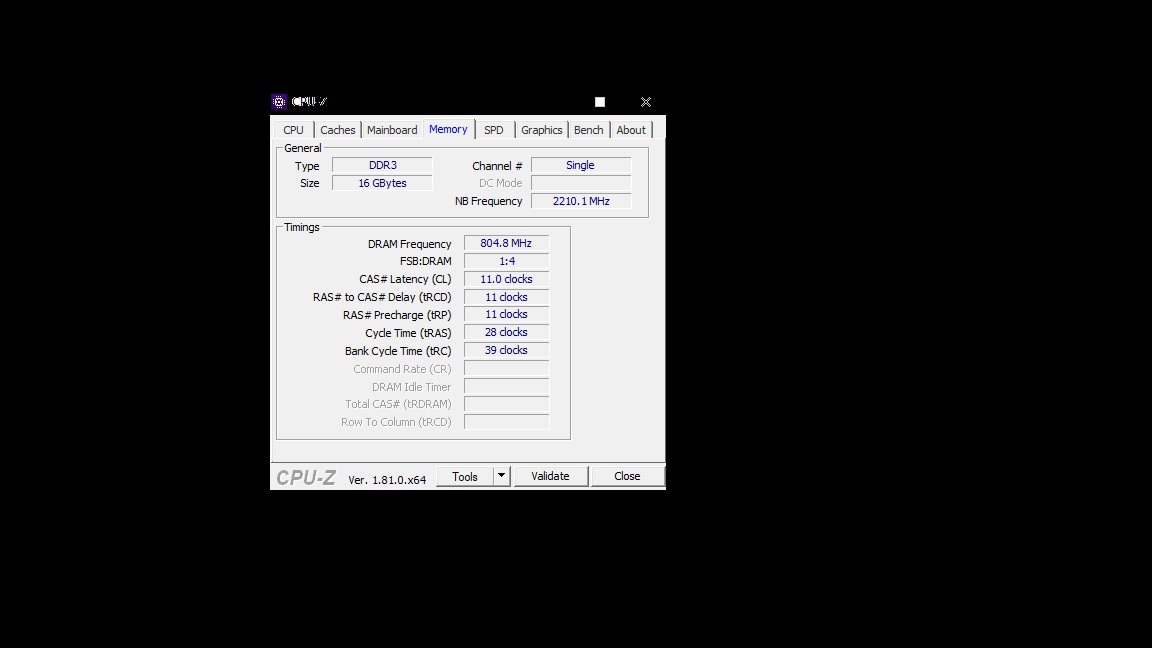This screenshot has width=1152, height=648.
Task: Click the 16 GBytes size field
Action: pos(382,183)
